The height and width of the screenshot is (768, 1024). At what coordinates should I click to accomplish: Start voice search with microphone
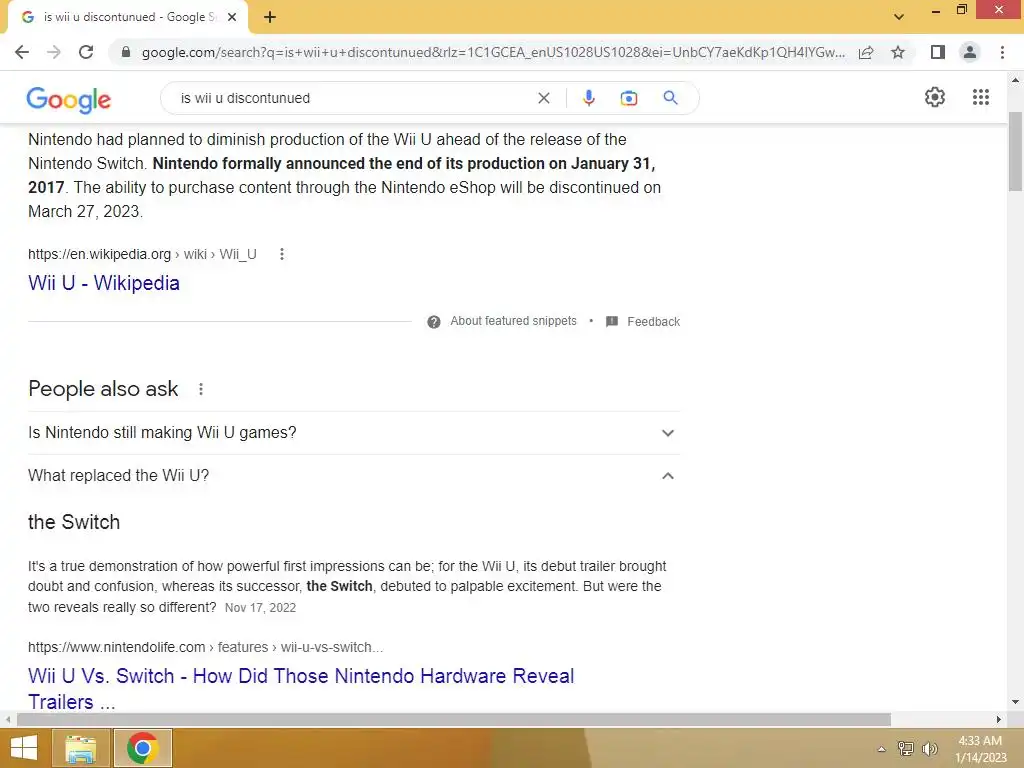pyautogui.click(x=588, y=98)
